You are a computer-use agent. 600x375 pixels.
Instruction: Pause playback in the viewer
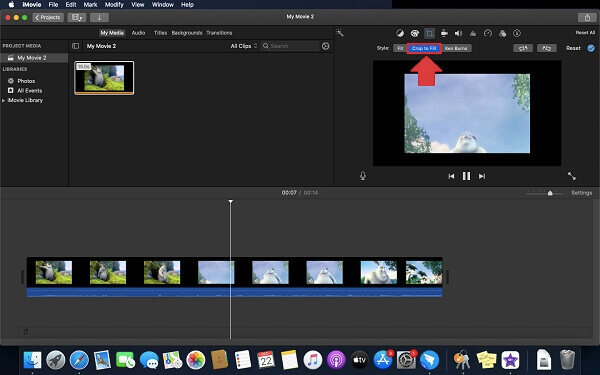pos(466,176)
